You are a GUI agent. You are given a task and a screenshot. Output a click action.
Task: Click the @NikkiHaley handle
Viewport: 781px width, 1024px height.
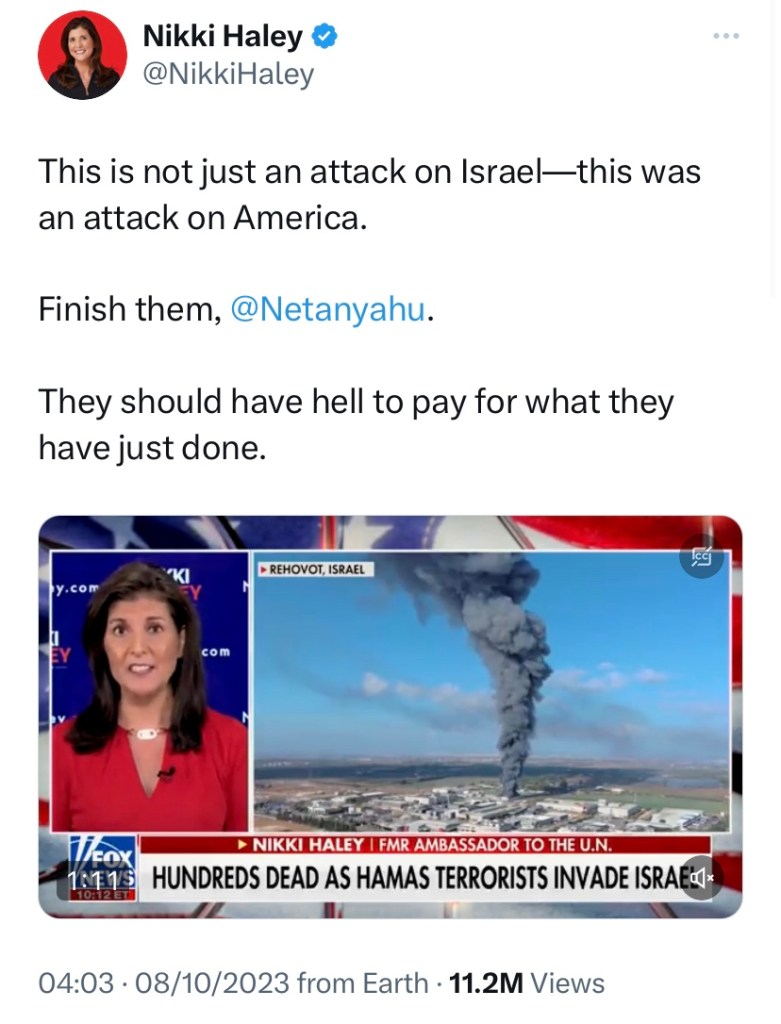point(228,74)
